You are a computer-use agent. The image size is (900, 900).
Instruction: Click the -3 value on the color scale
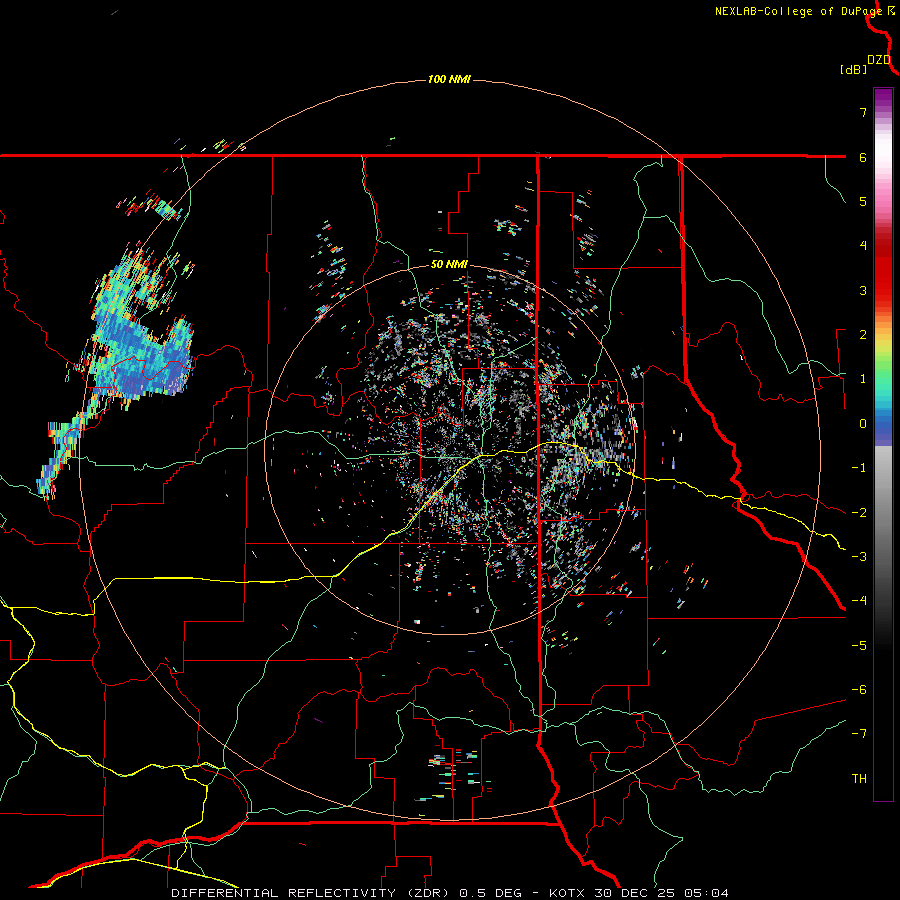[x=859, y=557]
